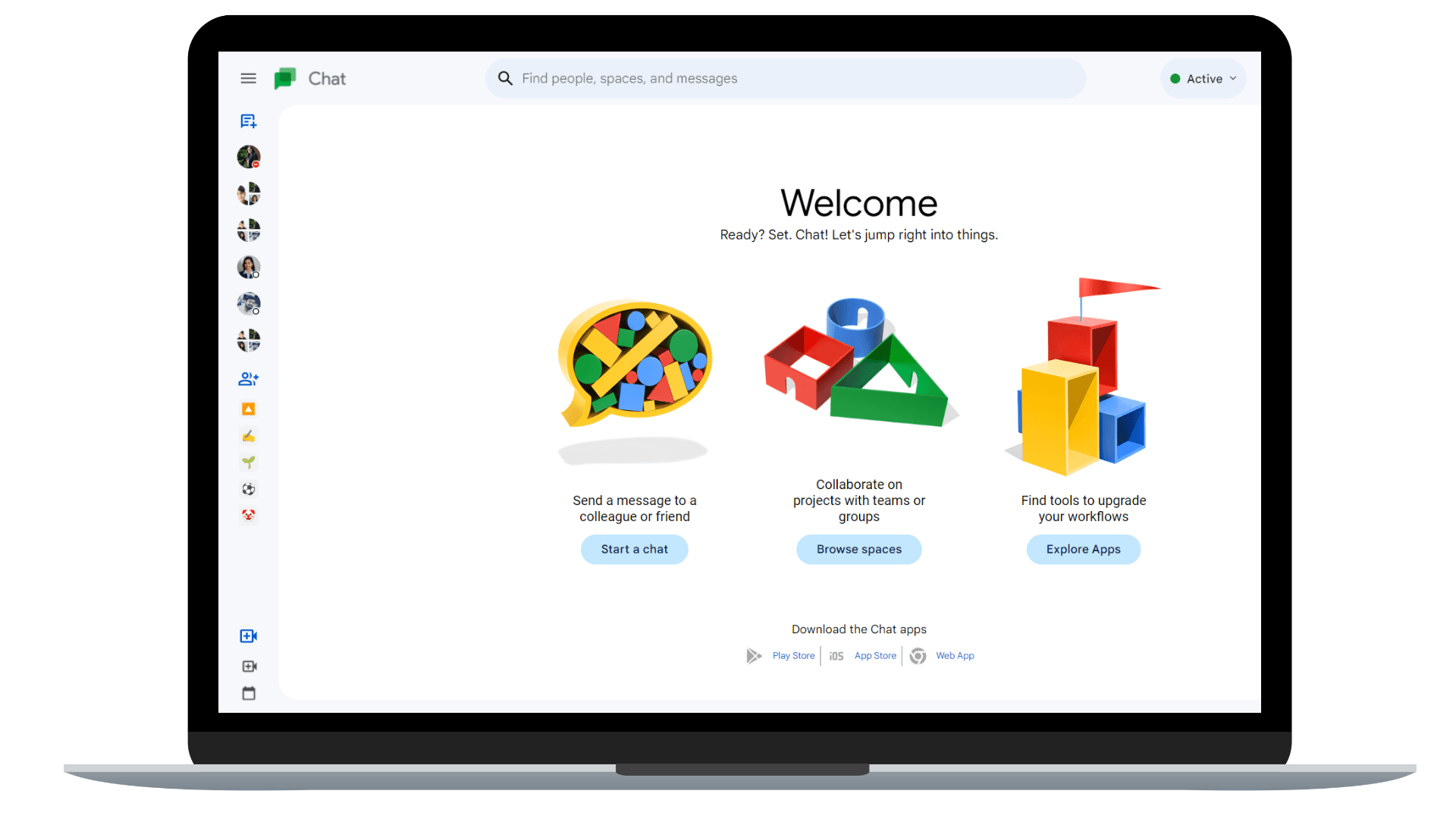Start a new video meeting from the sidebar
Screen dimensions: 1456x819
tap(248, 635)
